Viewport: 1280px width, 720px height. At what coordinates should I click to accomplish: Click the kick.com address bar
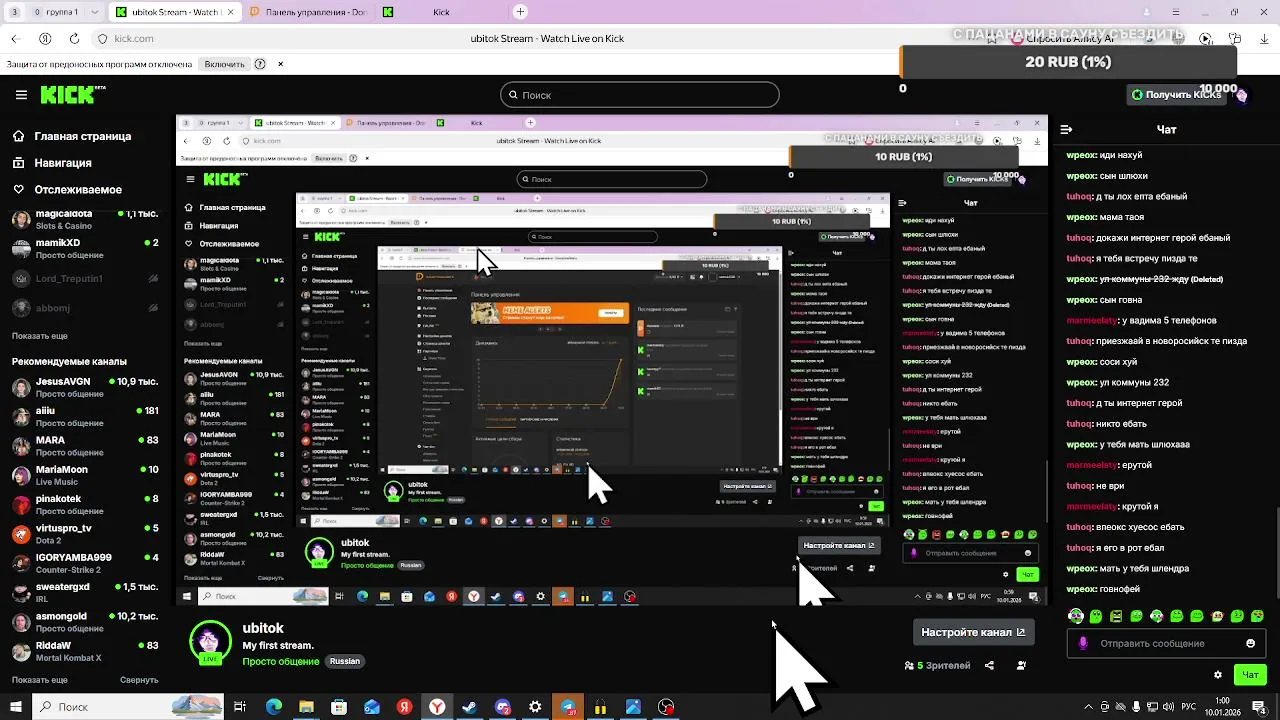[134, 39]
